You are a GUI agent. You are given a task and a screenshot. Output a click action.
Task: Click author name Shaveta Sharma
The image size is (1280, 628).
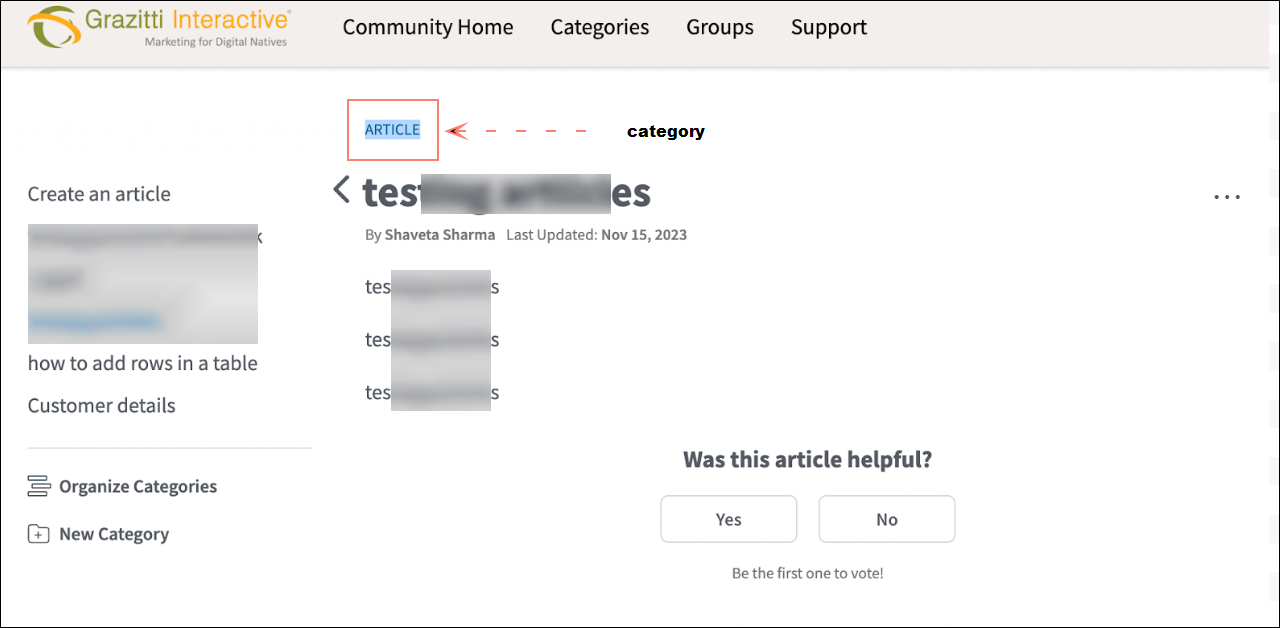[x=439, y=235]
